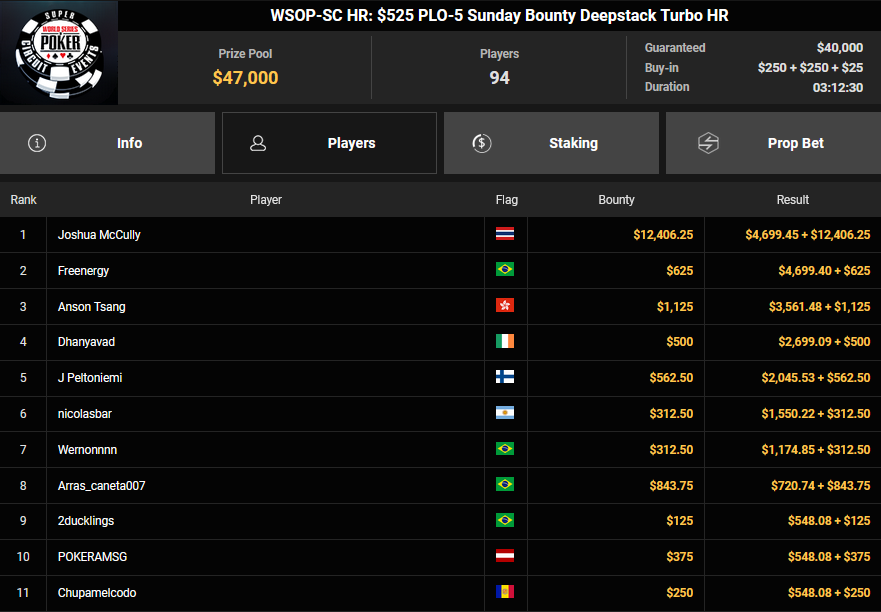Click the Players person icon
This screenshot has width=881, height=612.
258,143
